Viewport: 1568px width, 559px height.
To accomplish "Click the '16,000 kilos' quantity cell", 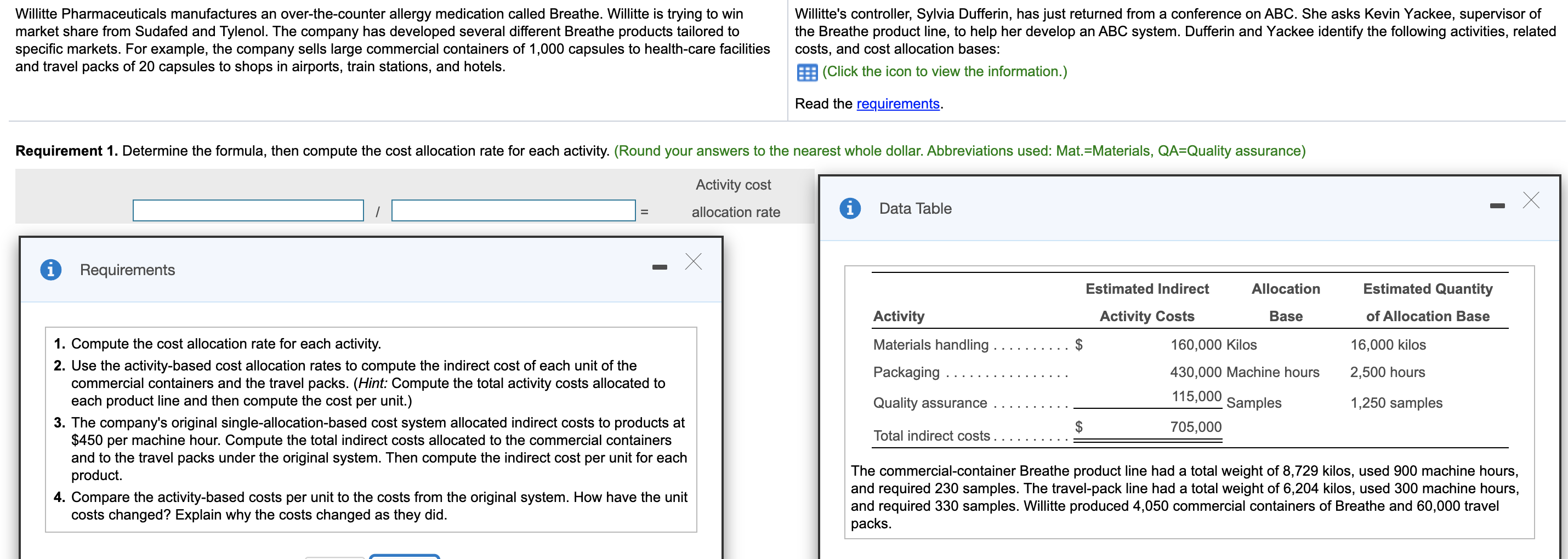I will [1388, 344].
